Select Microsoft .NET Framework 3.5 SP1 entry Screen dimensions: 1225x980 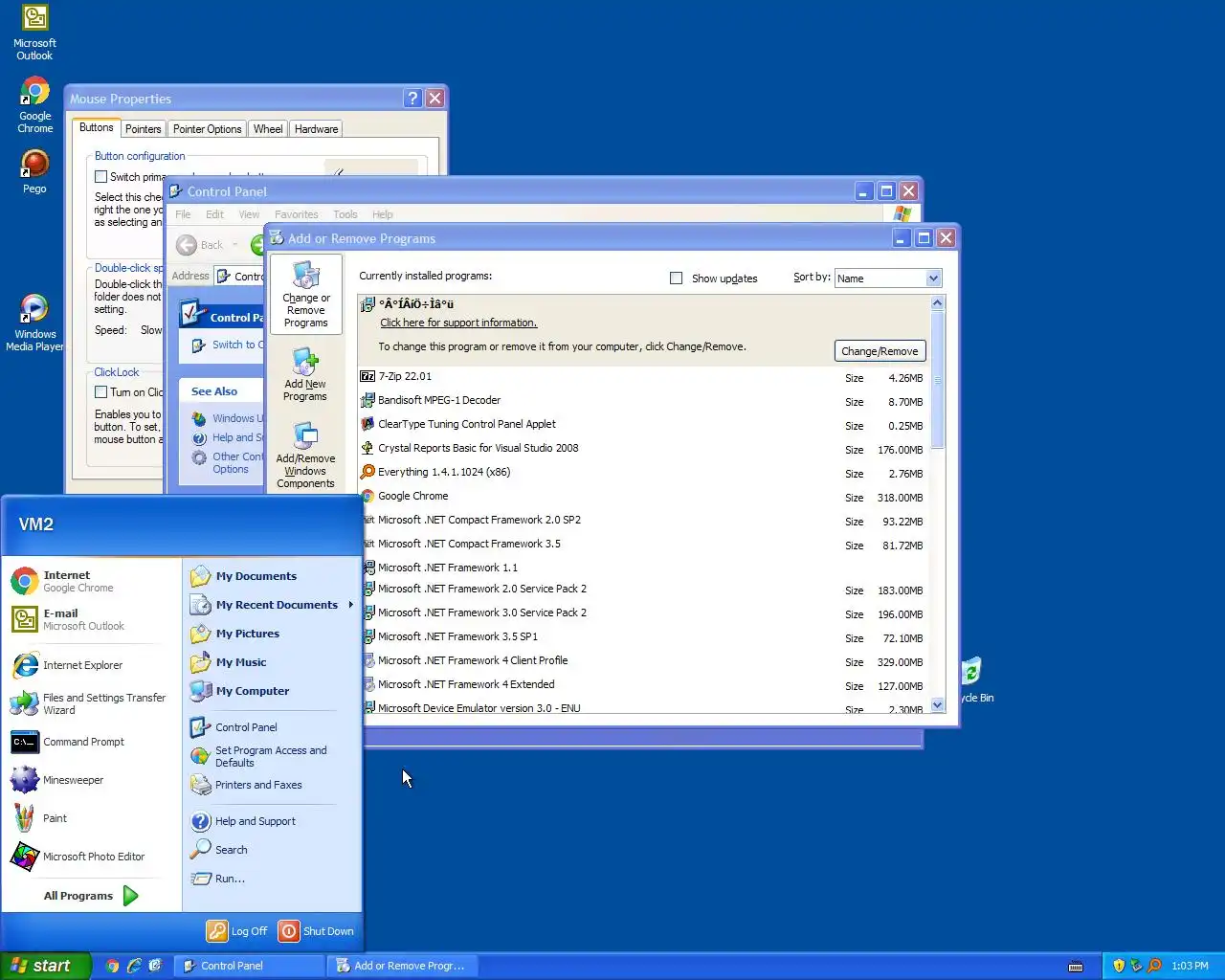pyautogui.click(x=641, y=636)
